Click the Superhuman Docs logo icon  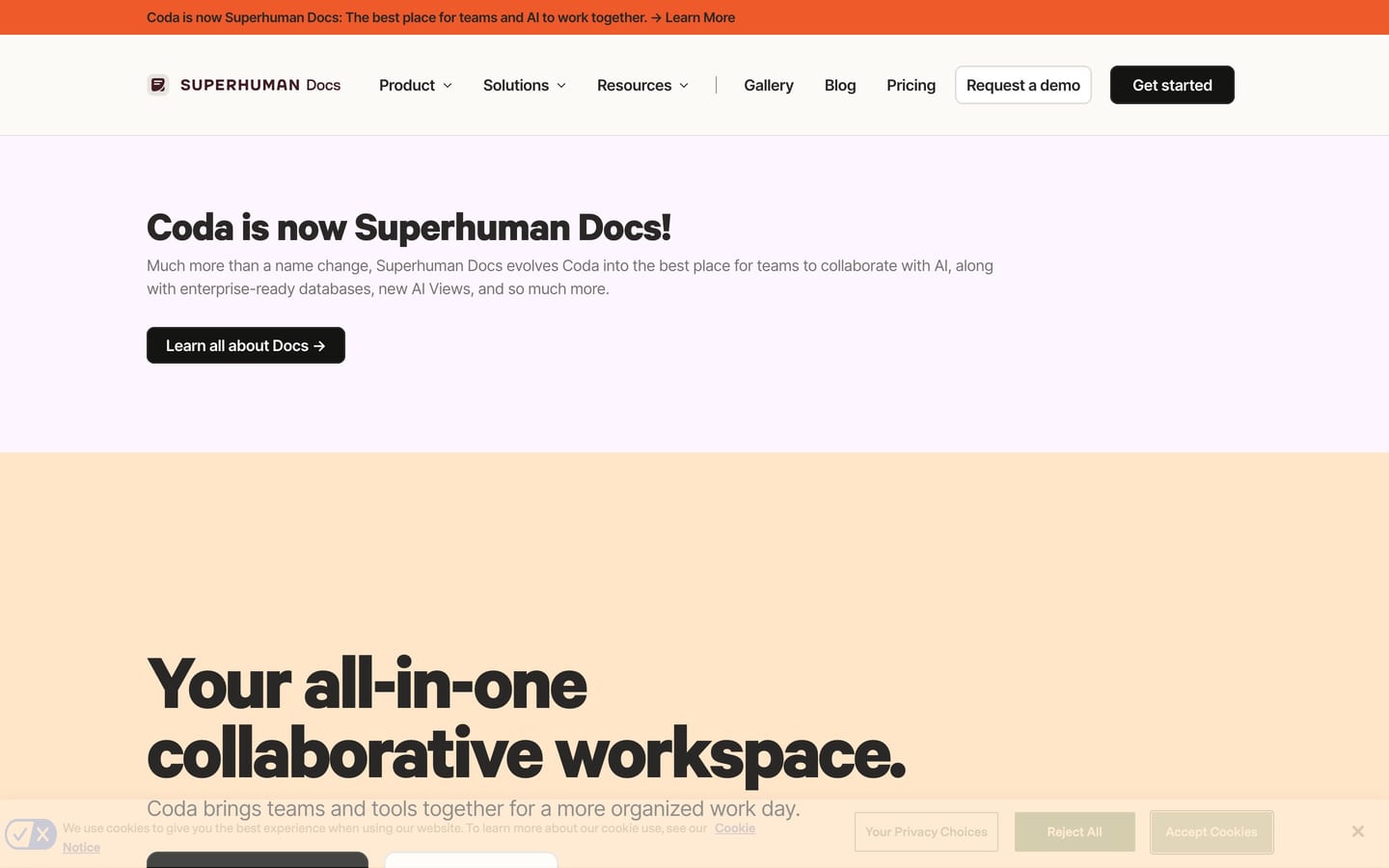click(158, 85)
